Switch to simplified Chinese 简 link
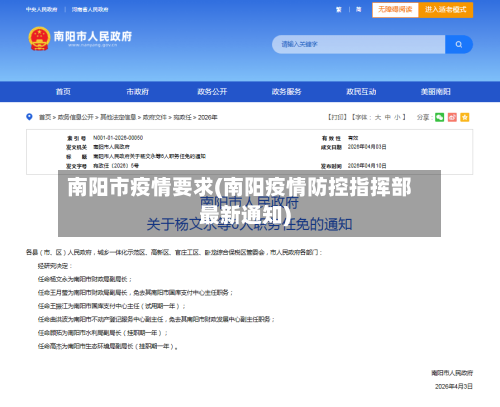Screen dimensions: 500x407 click(359, 10)
